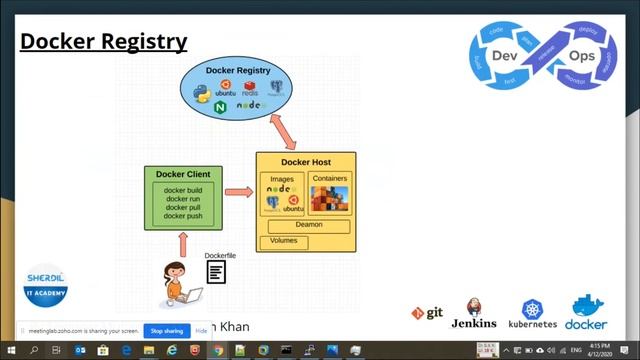Click the 'docker run' command text
This screenshot has height=360, width=640.
(x=183, y=199)
